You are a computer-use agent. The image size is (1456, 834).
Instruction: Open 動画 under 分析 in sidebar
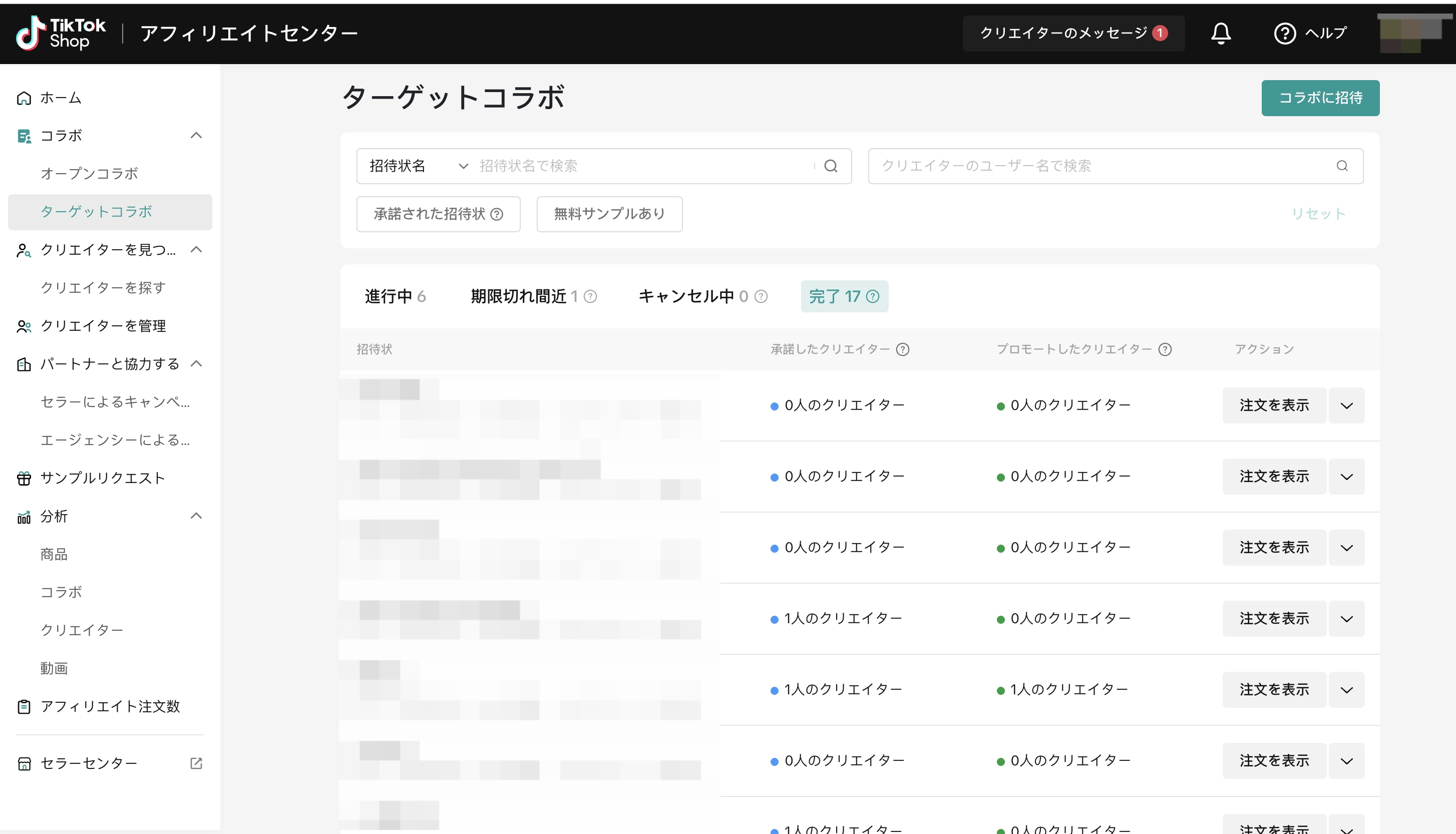coord(54,668)
